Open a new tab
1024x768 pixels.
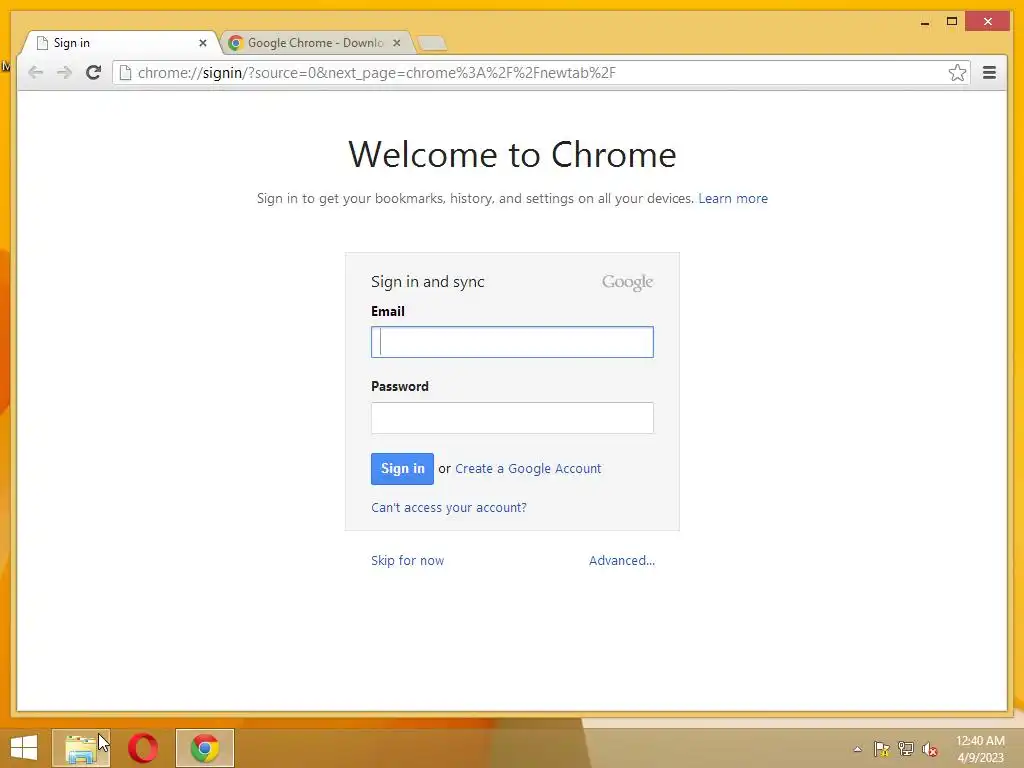(x=432, y=44)
